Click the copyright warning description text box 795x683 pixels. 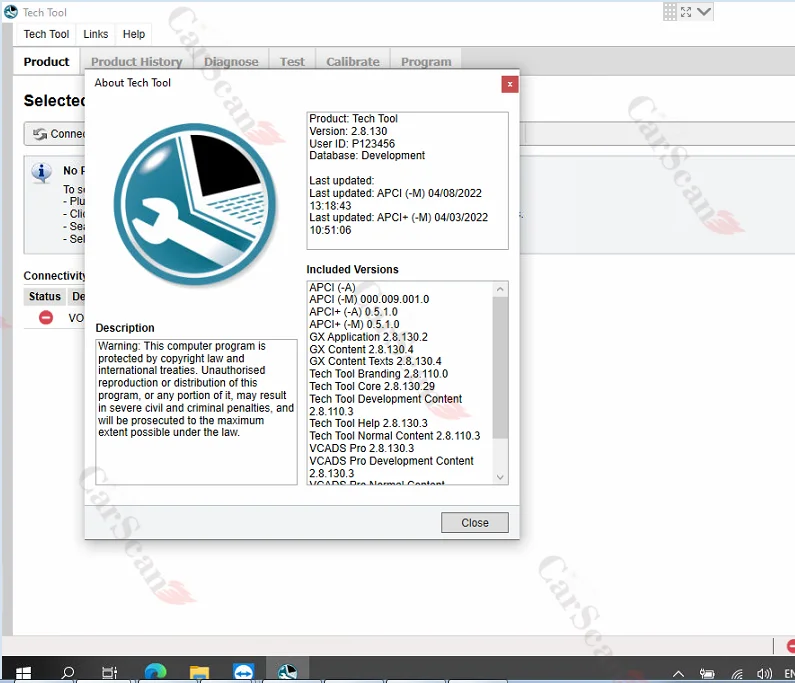(196, 412)
